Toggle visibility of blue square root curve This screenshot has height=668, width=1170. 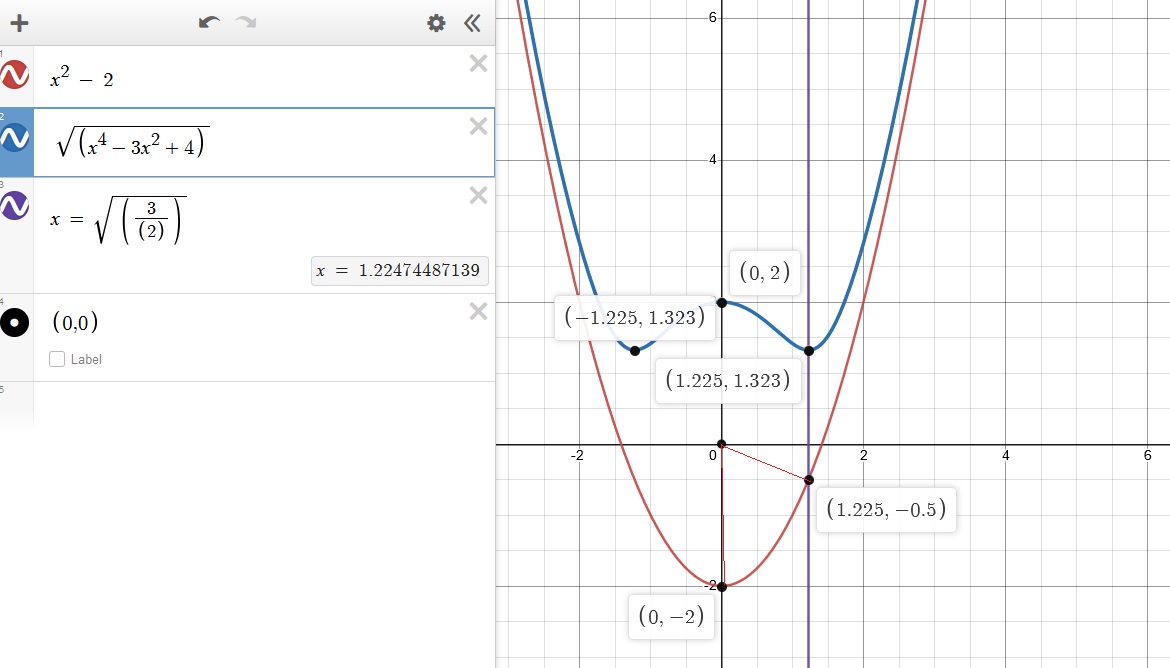pyautogui.click(x=15, y=142)
